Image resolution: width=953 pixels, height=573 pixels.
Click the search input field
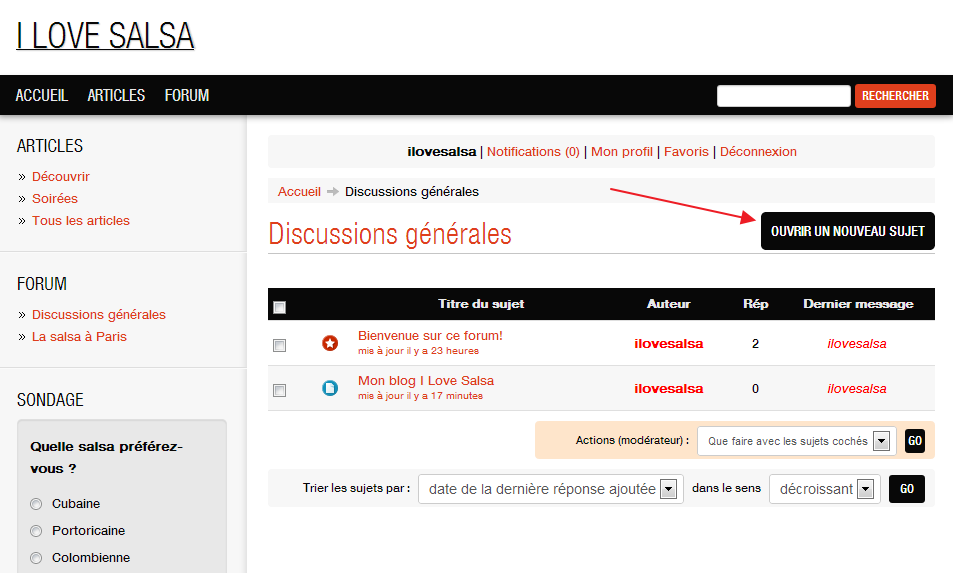[x=783, y=96]
